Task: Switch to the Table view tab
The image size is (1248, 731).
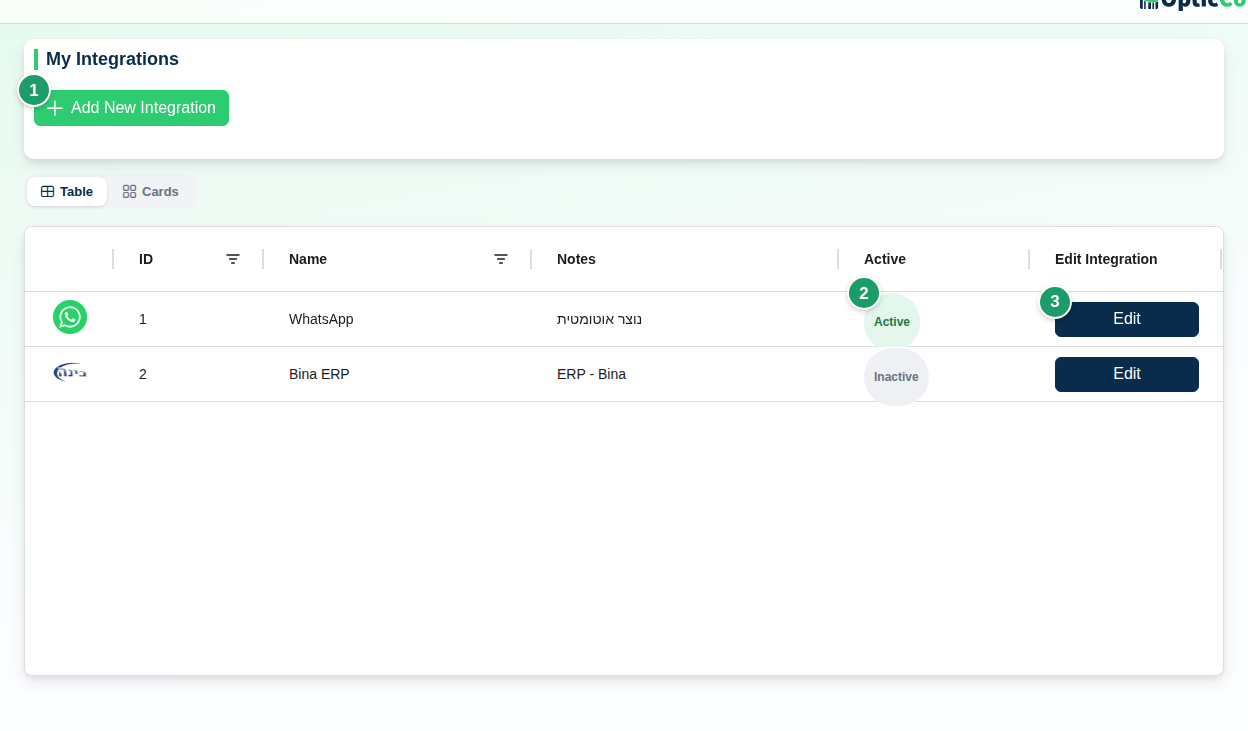Action: pyautogui.click(x=67, y=191)
